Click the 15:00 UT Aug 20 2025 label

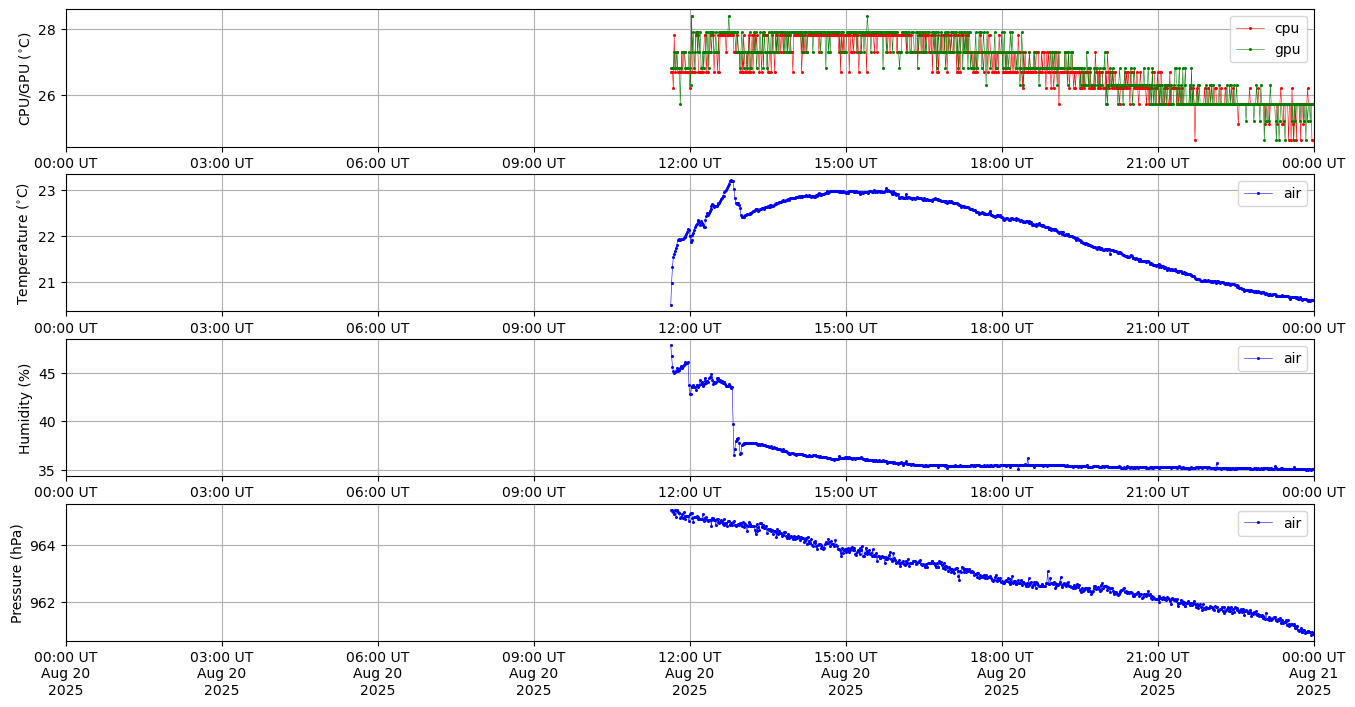click(x=846, y=673)
